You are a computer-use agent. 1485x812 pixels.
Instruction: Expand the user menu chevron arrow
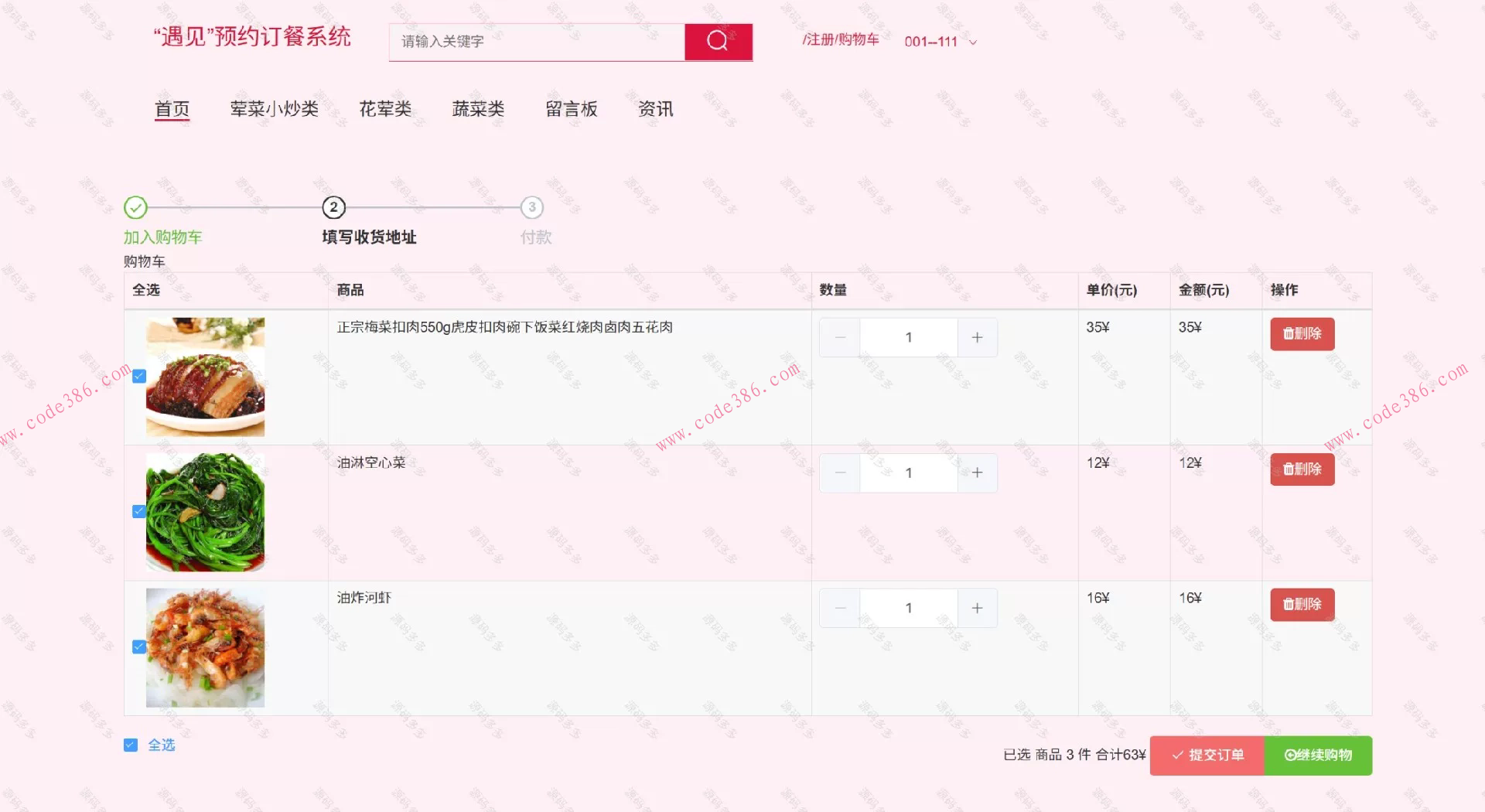972,43
